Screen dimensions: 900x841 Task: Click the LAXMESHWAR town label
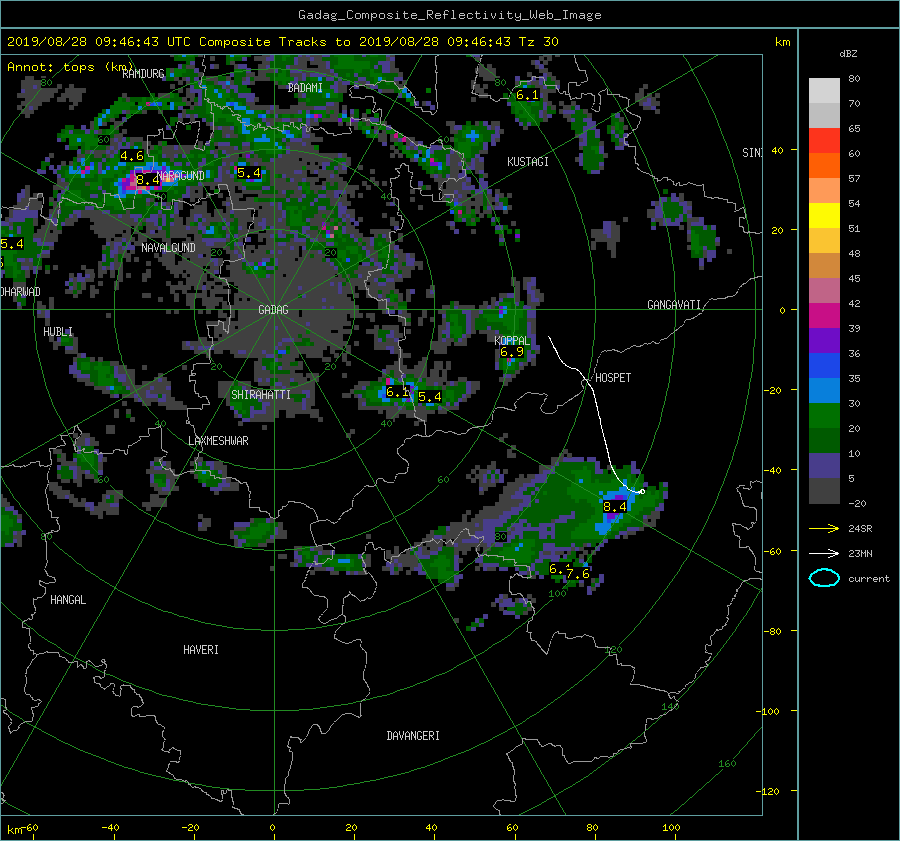click(x=218, y=441)
